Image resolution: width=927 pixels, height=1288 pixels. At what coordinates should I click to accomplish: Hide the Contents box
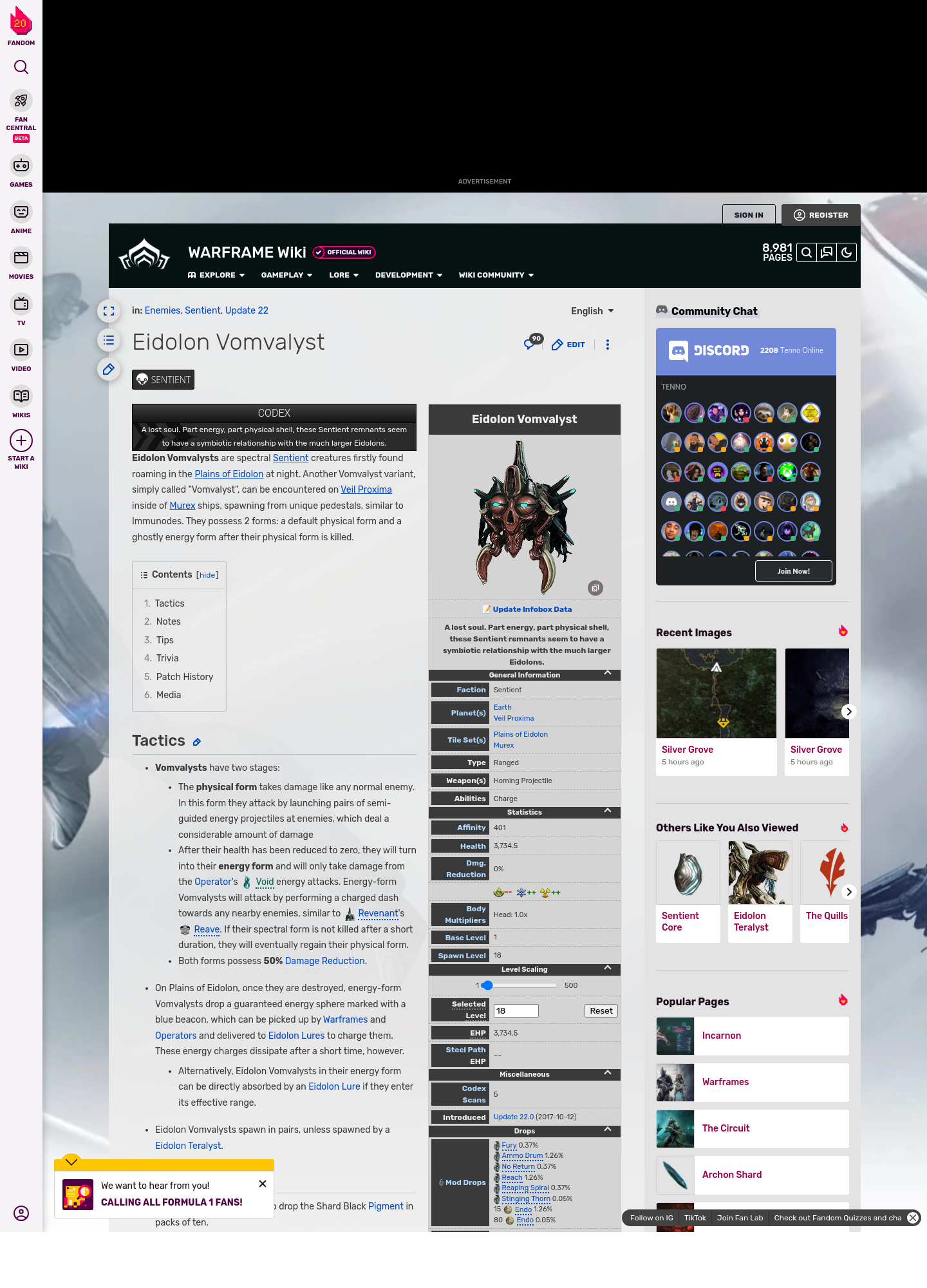pos(207,575)
